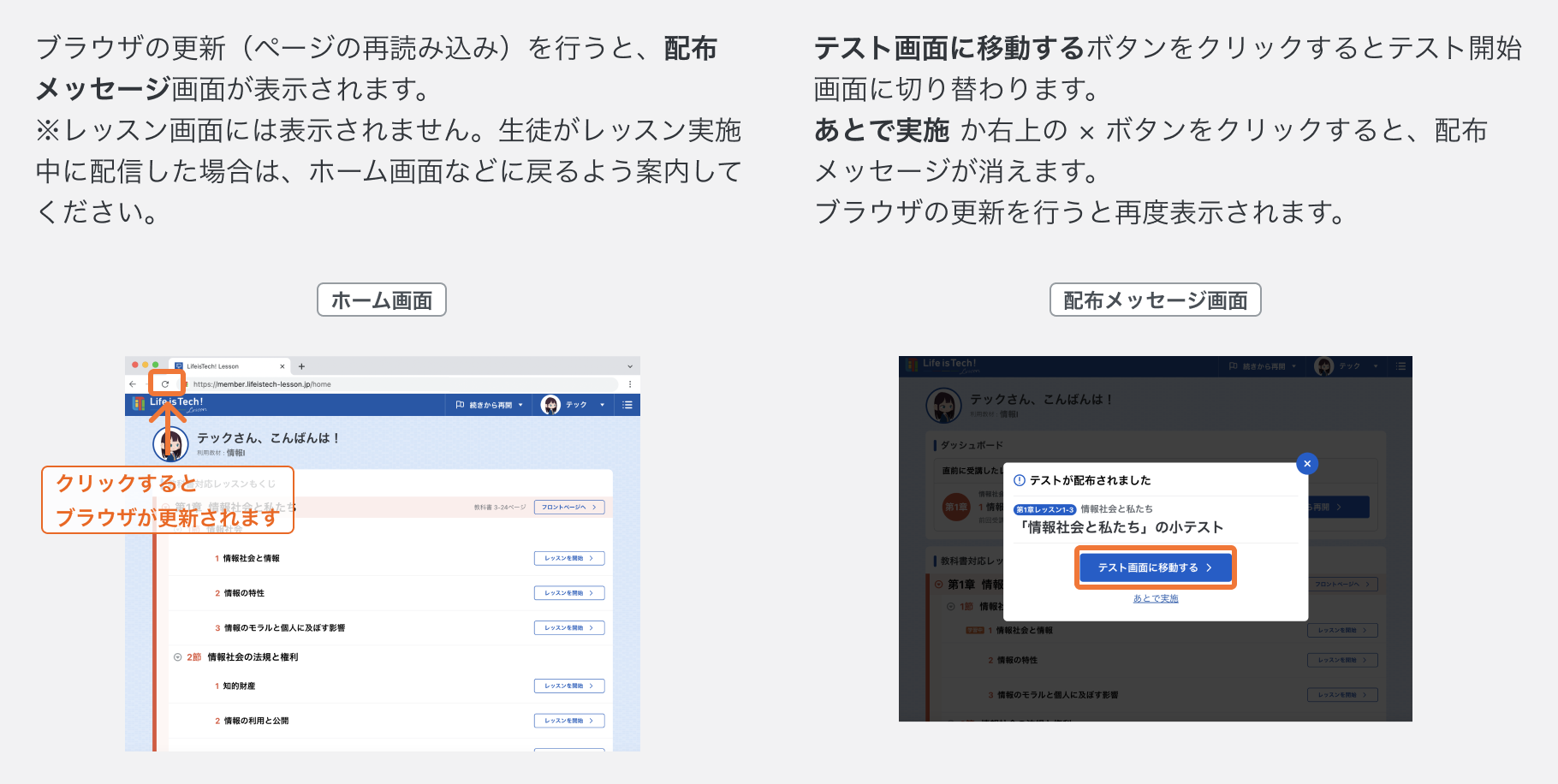This screenshot has width=1558, height=784.
Task: Click dimmed large avatar behind message
Action: click(x=944, y=406)
